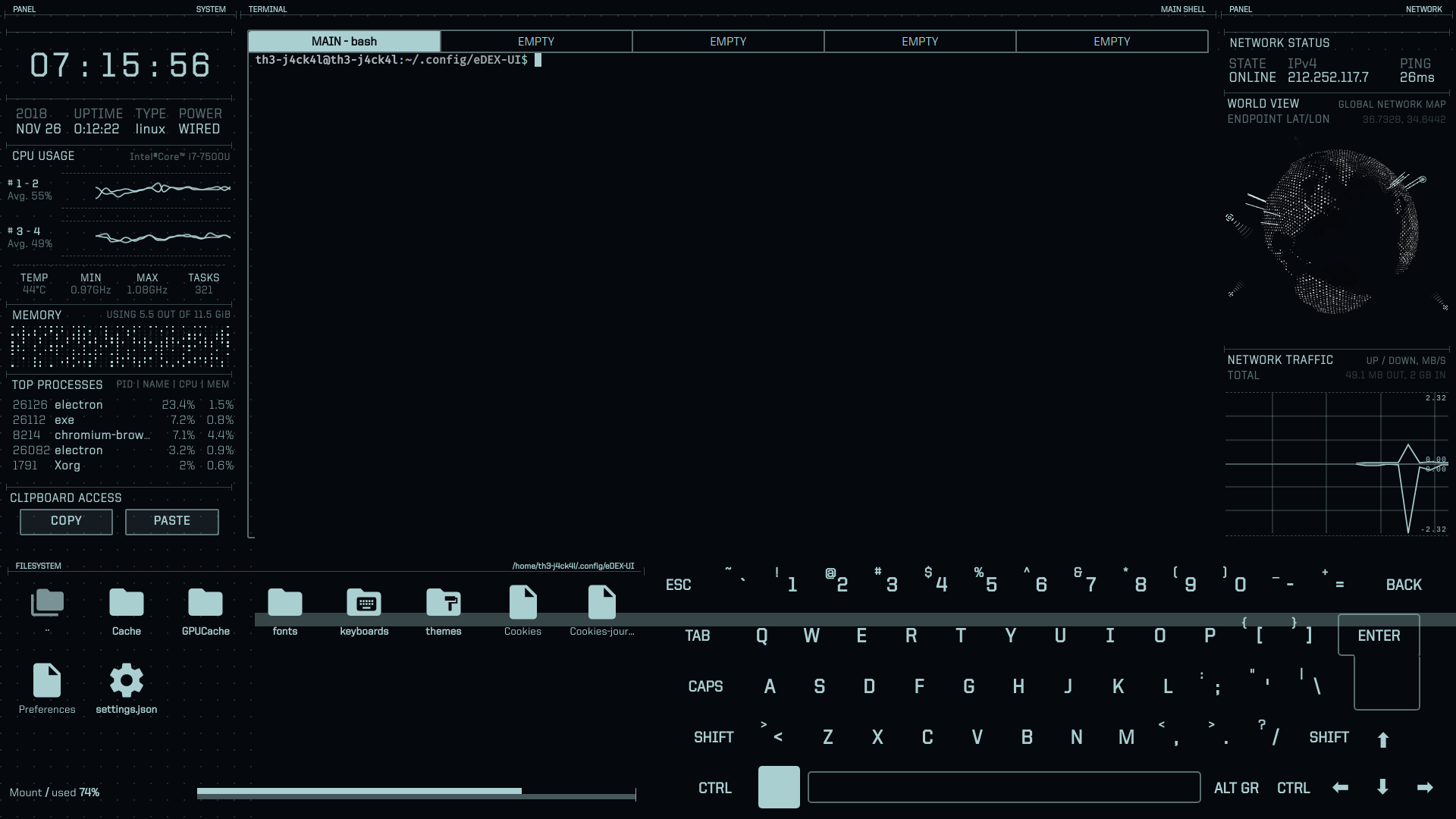Viewport: 1456px width, 819px height.
Task: Navigate to the parent directory folder
Action: click(x=47, y=603)
